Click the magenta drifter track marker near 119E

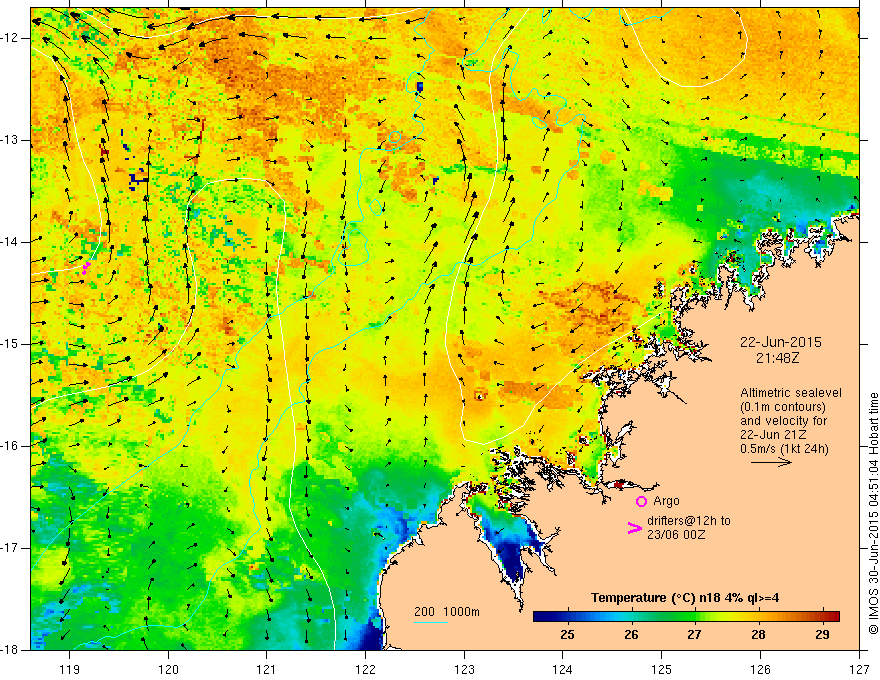[86, 268]
